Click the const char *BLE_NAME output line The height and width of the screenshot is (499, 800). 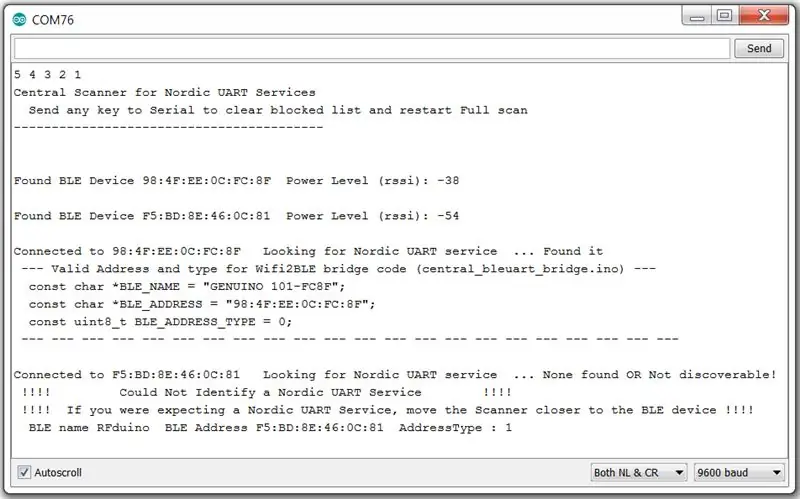[x=187, y=287]
